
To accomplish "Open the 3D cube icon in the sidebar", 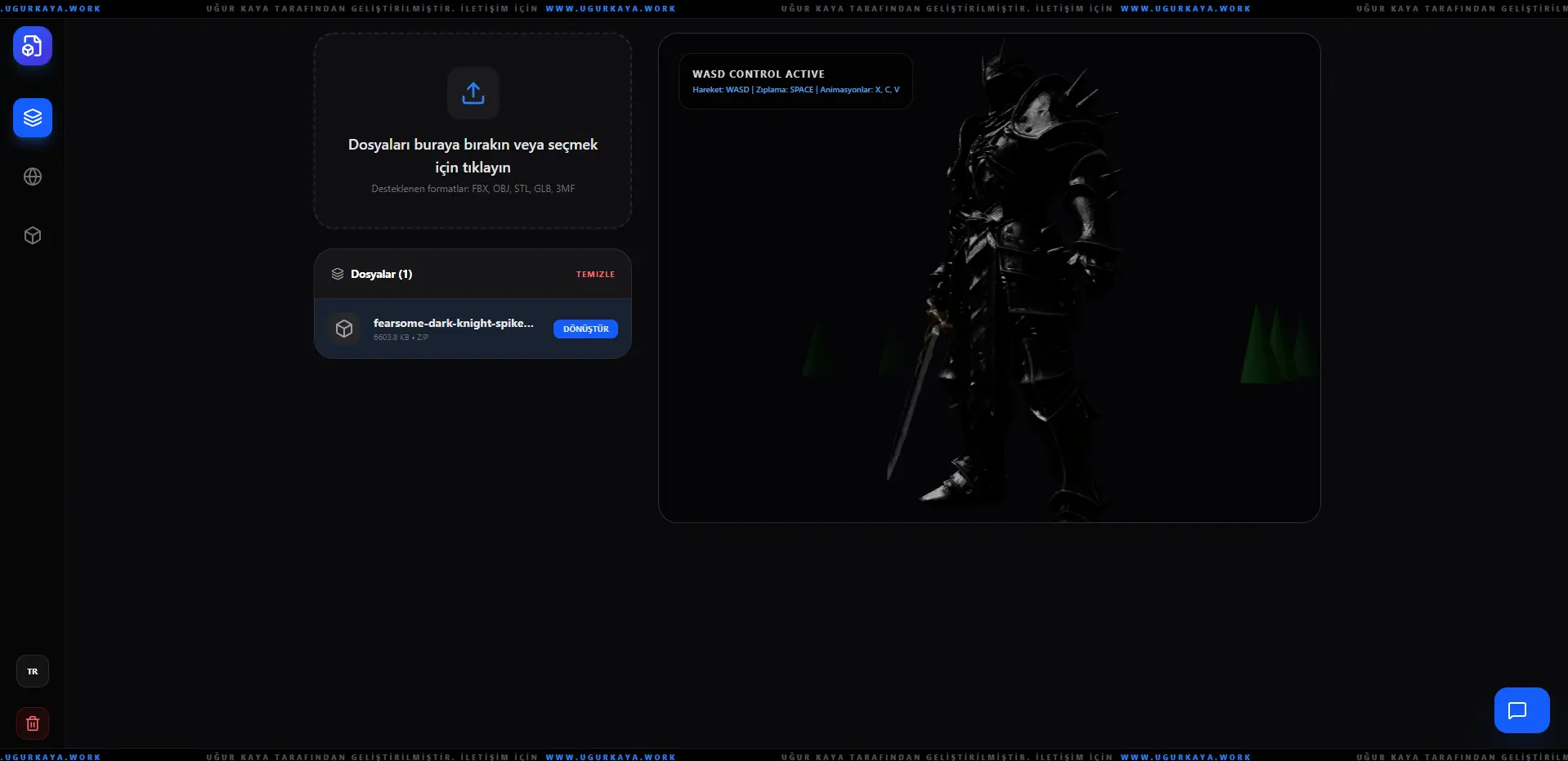I will [33, 235].
